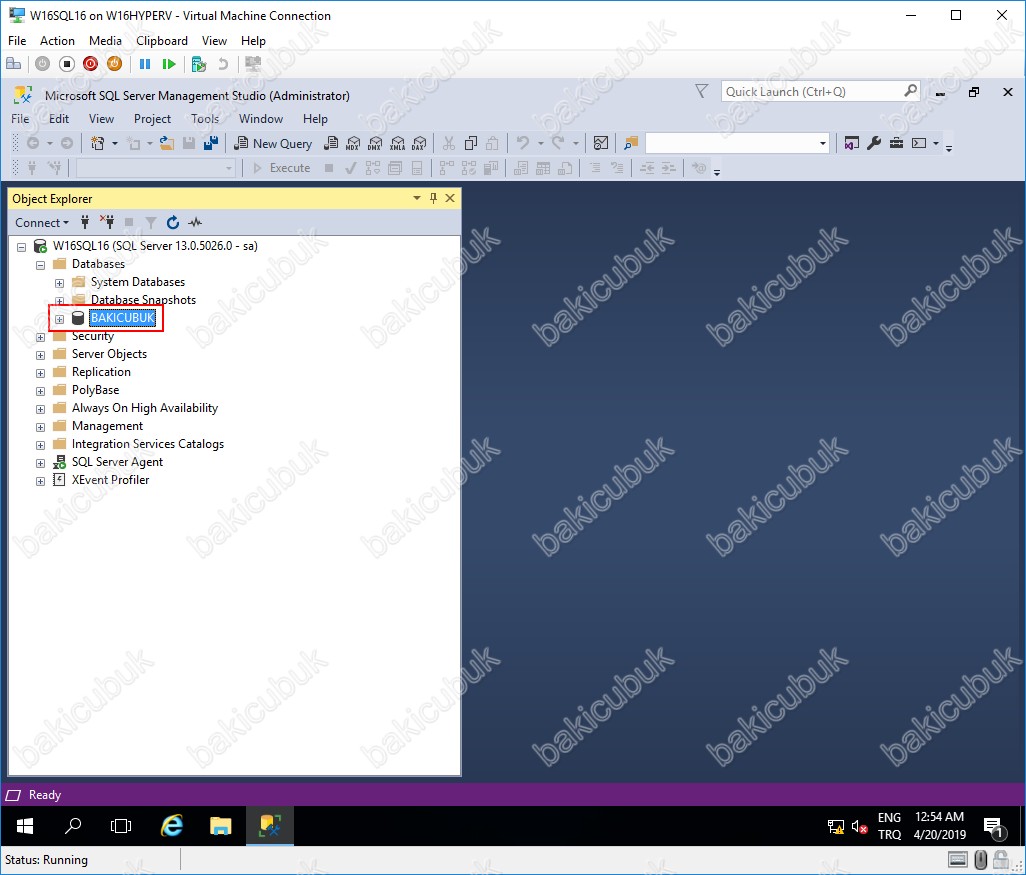Refresh the Object Explorer tree

[173, 223]
